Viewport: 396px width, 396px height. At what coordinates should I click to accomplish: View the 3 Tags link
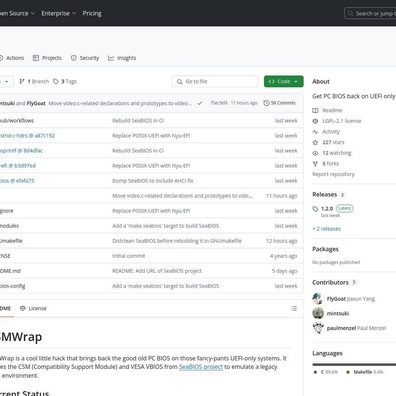65,81
